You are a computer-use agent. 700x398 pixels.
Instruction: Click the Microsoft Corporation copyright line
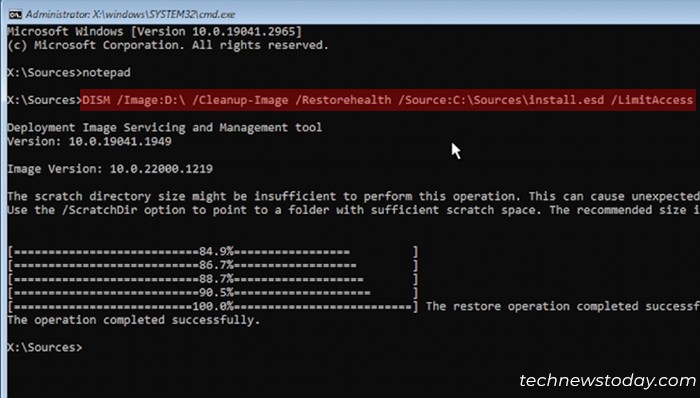[x=168, y=45]
